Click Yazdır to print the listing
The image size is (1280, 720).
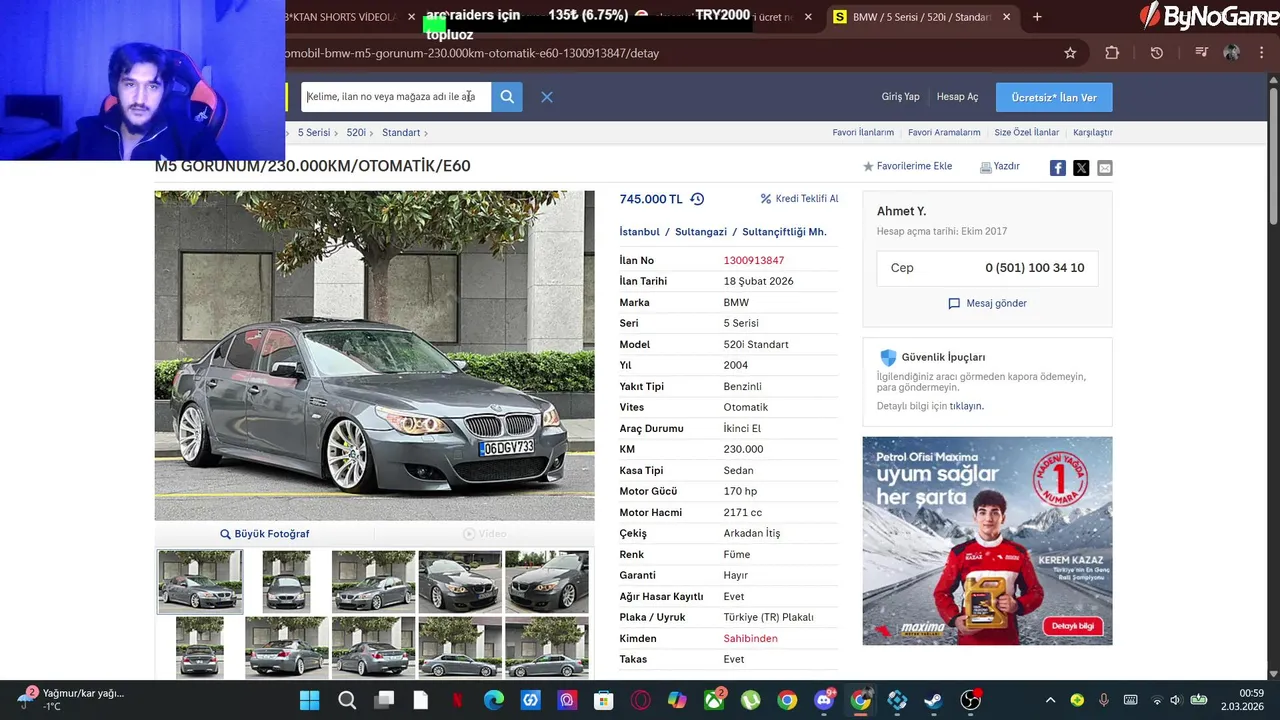1000,166
